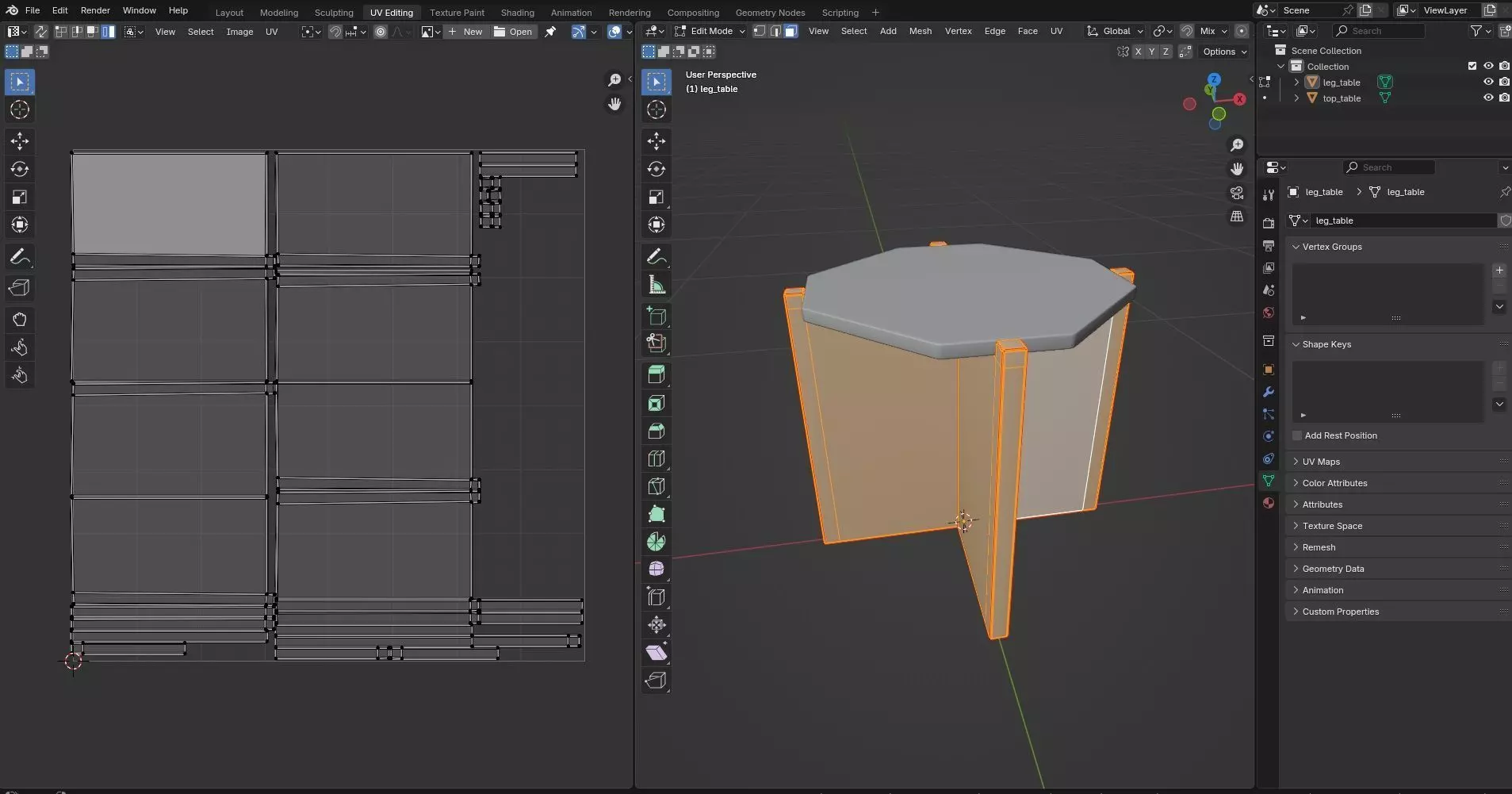
Task: Add a new vertex group with plus button
Action: click(1499, 270)
